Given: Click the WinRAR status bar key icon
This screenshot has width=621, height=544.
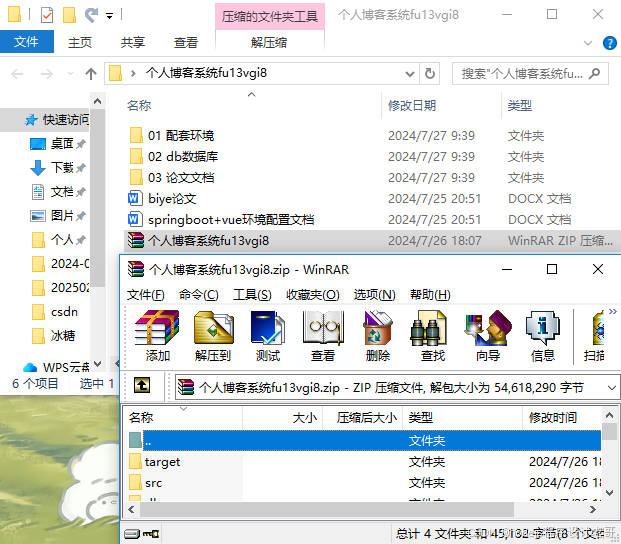Looking at the screenshot, I should point(151,534).
